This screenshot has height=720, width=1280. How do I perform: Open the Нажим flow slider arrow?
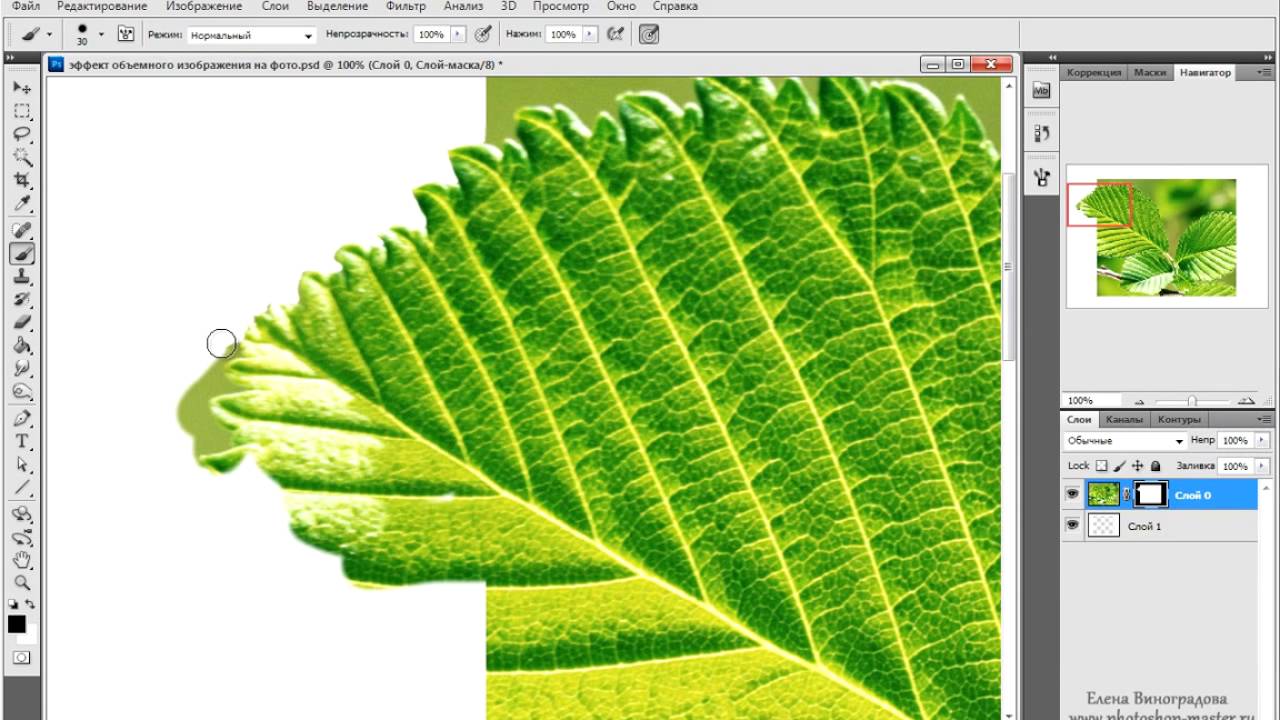pos(591,34)
